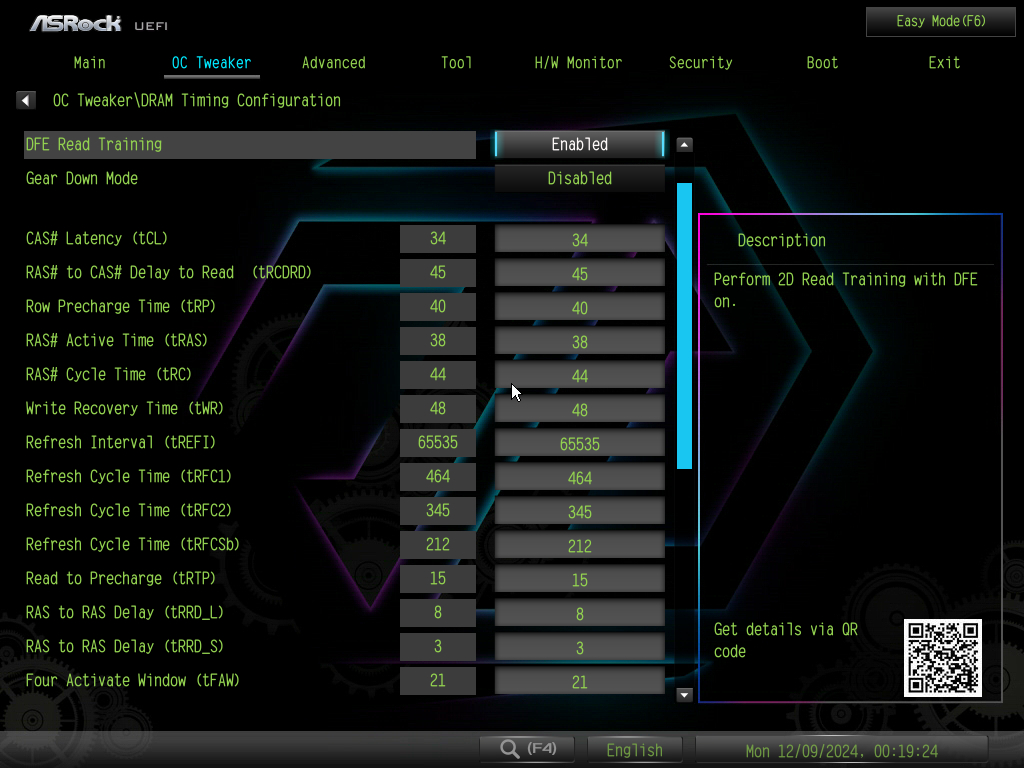Screen dimensions: 1024x768
Task: Click the Four Activate Window (tFAW) label
Action: pos(133,680)
